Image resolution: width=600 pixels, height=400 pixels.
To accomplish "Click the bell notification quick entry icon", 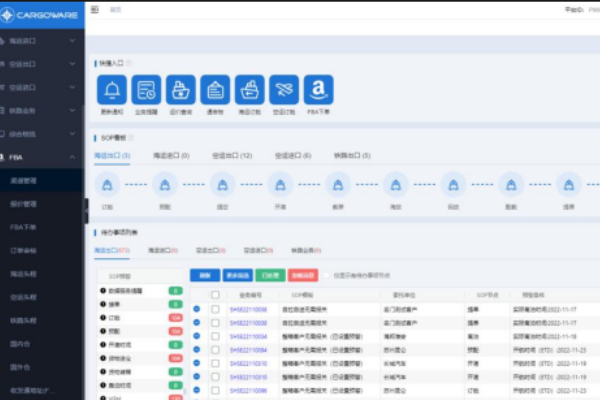I will (112, 90).
